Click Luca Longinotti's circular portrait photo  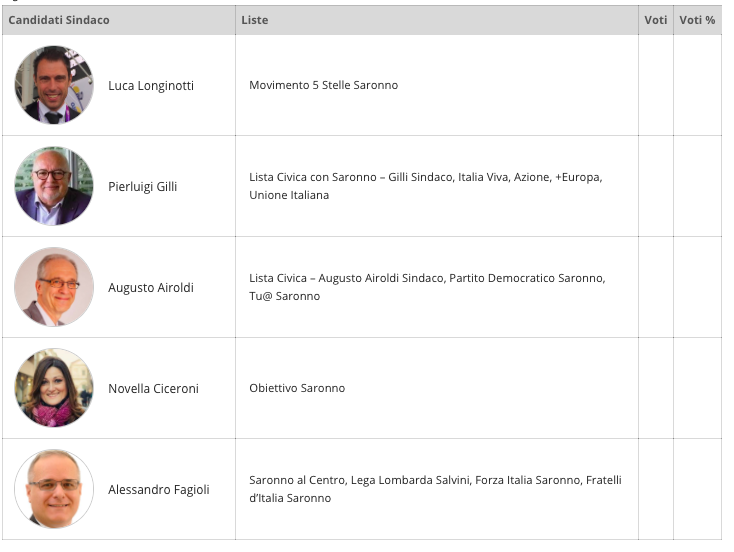[54, 85]
